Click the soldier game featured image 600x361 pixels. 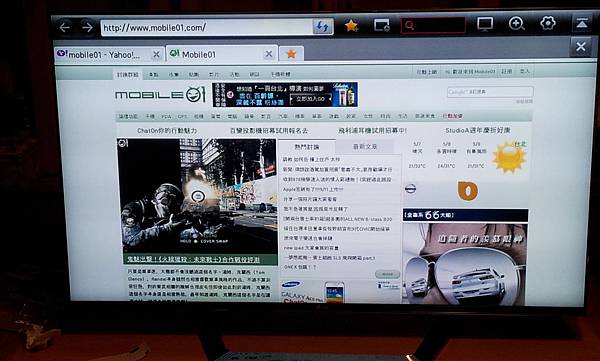point(197,196)
